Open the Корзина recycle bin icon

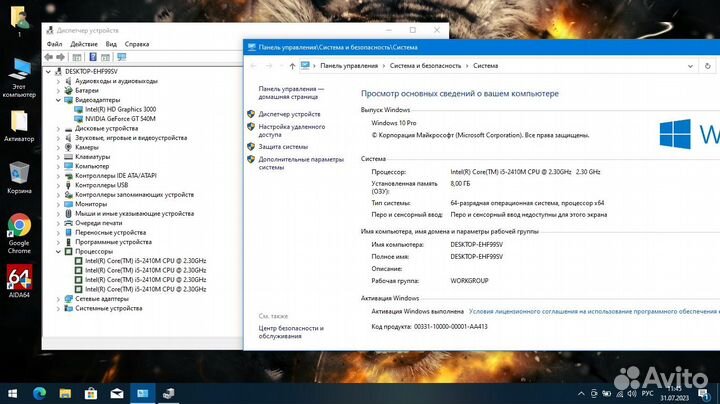19,177
